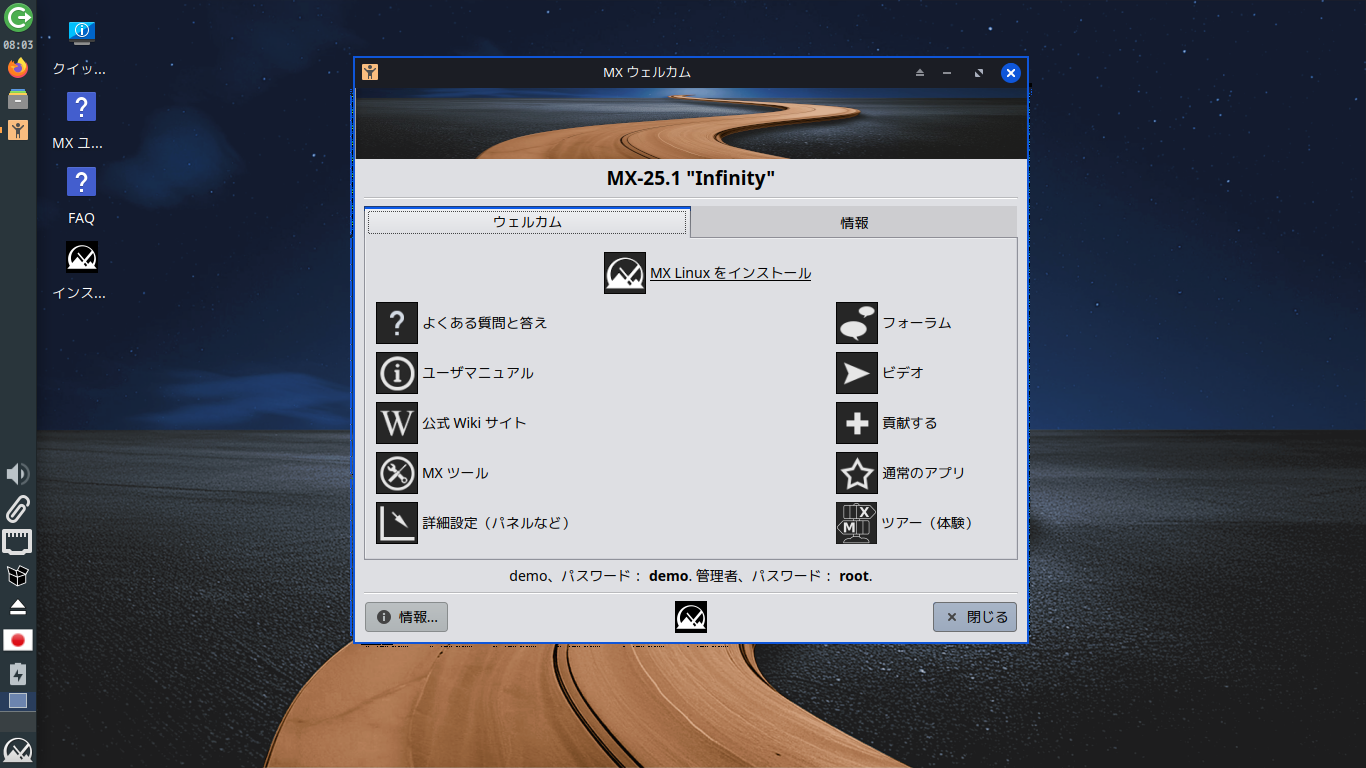
Task: Open よくある質問と答え (FAQ)
Action: (462, 323)
